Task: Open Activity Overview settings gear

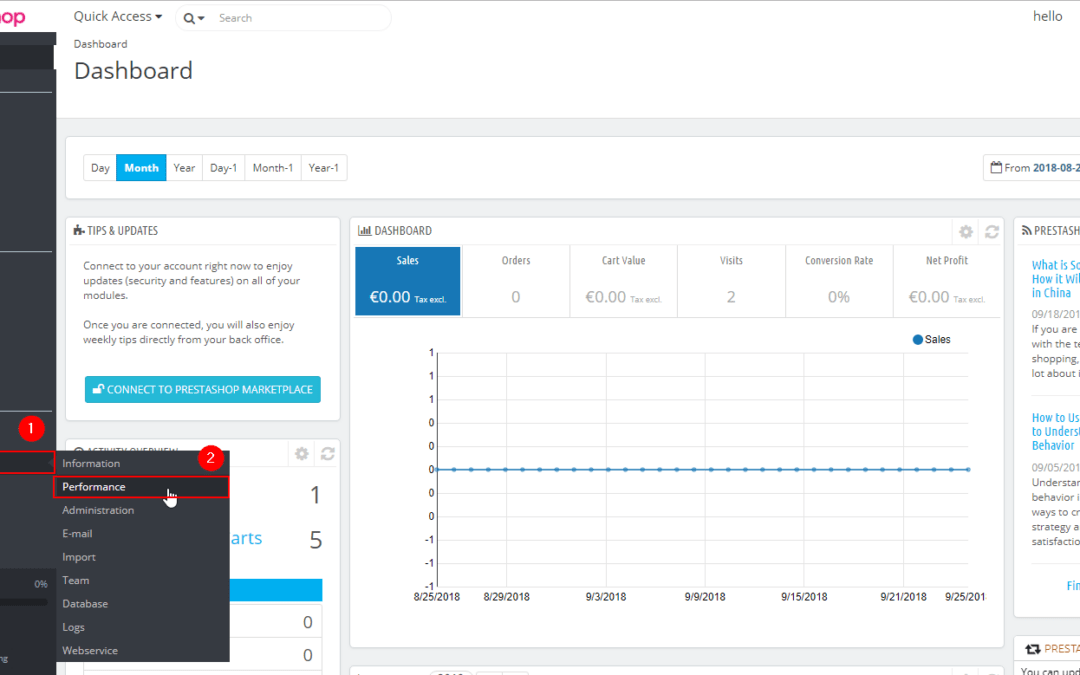Action: pyautogui.click(x=301, y=454)
